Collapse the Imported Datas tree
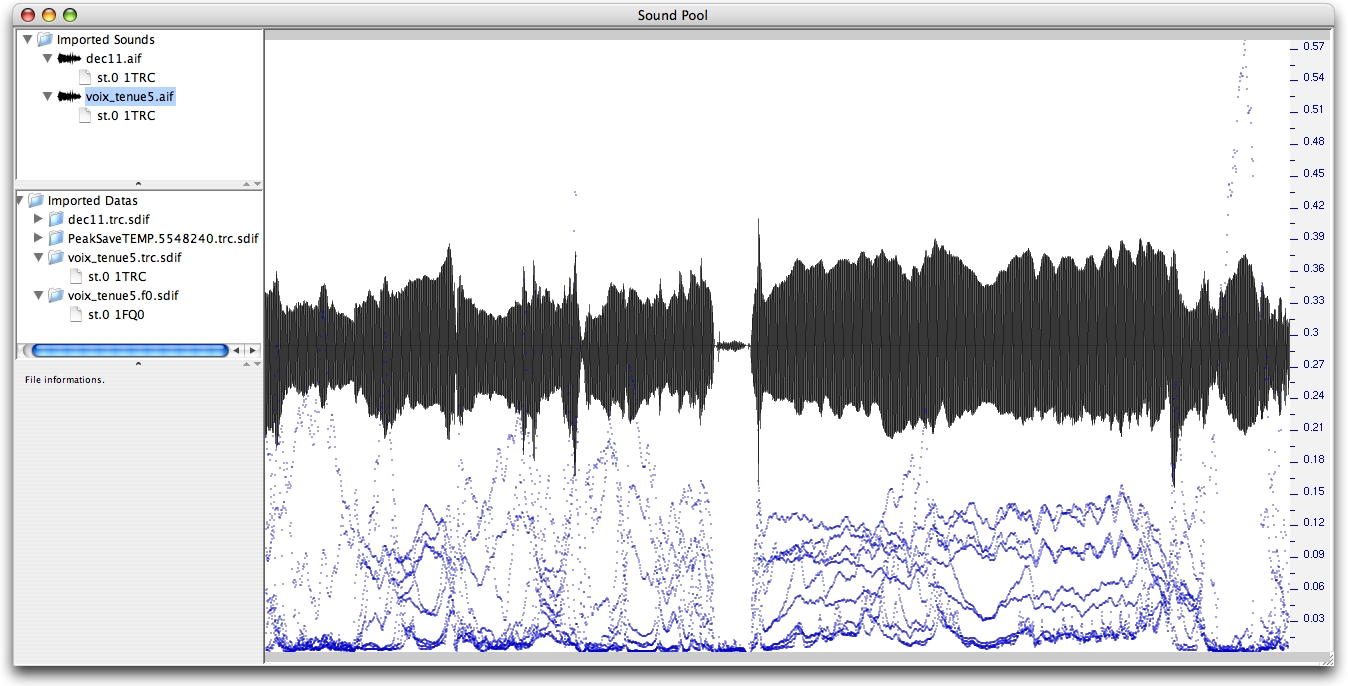Image resolution: width=1348 pixels, height=686 pixels. 20,201
